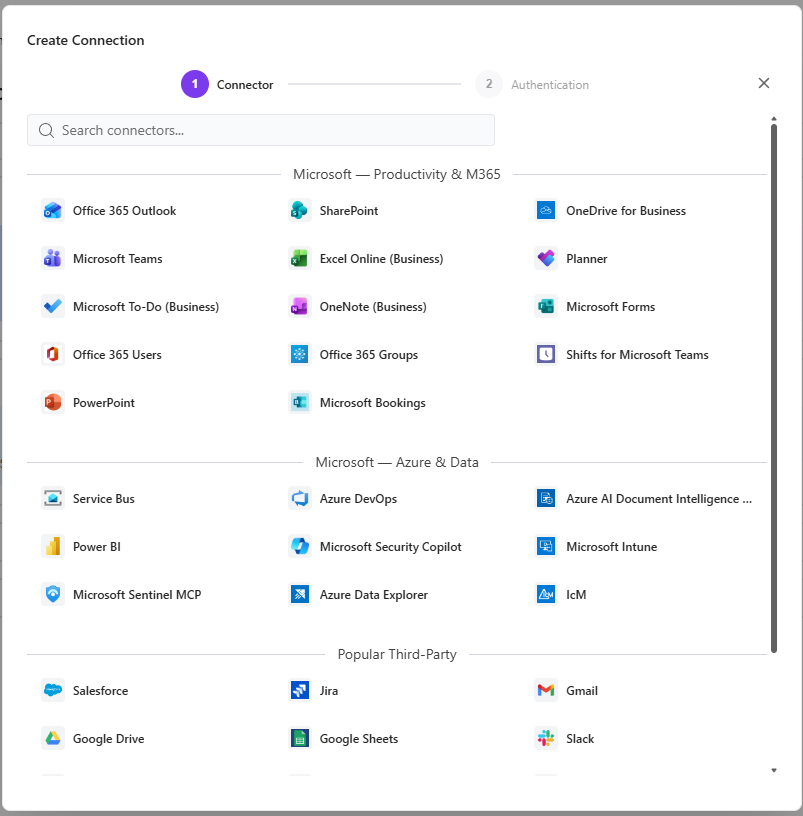
Task: Click the search magnifier icon
Action: point(46,130)
